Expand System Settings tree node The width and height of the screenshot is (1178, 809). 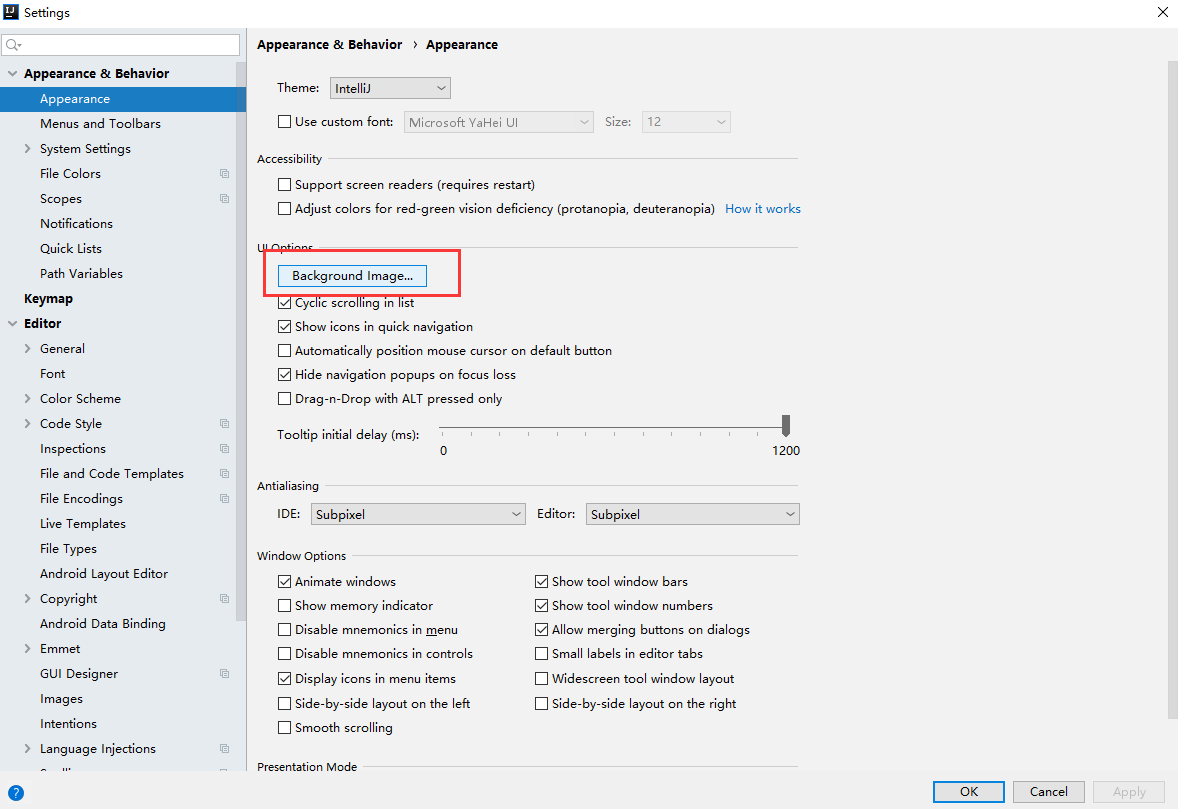pos(28,149)
